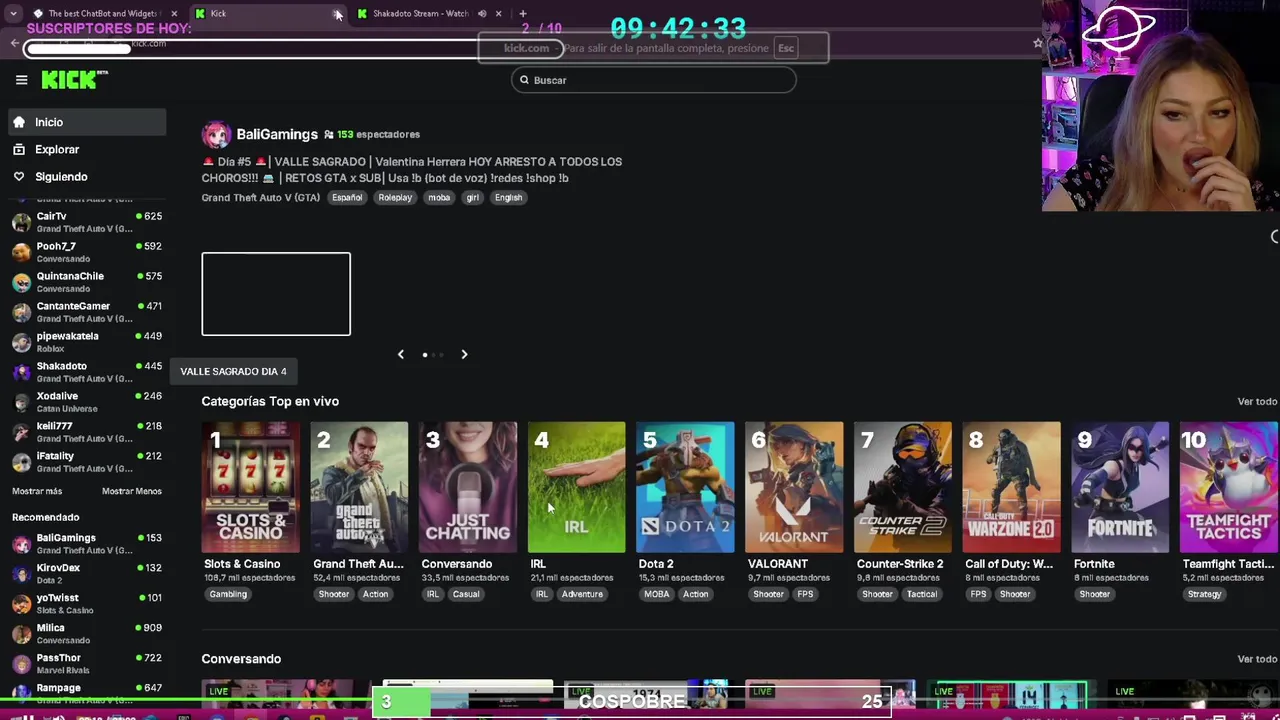Open IRL category card
Image resolution: width=1280 pixels, height=720 pixels.
pos(576,487)
